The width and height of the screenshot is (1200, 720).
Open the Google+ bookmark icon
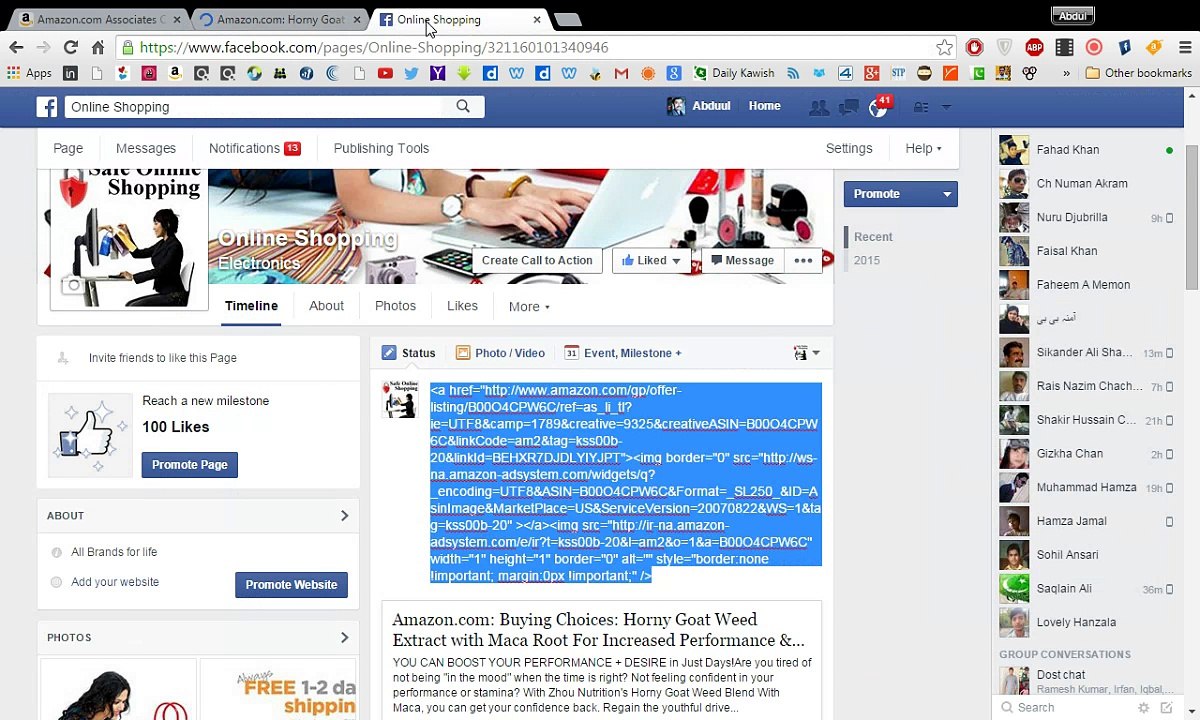tap(872, 73)
